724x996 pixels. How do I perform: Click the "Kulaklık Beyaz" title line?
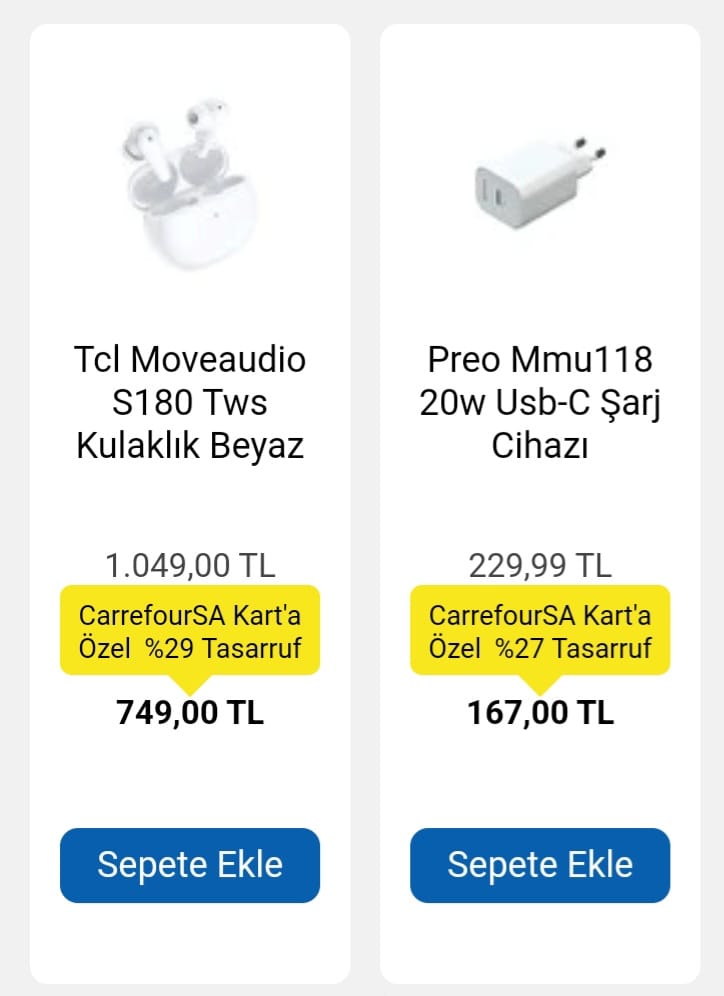click(190, 445)
